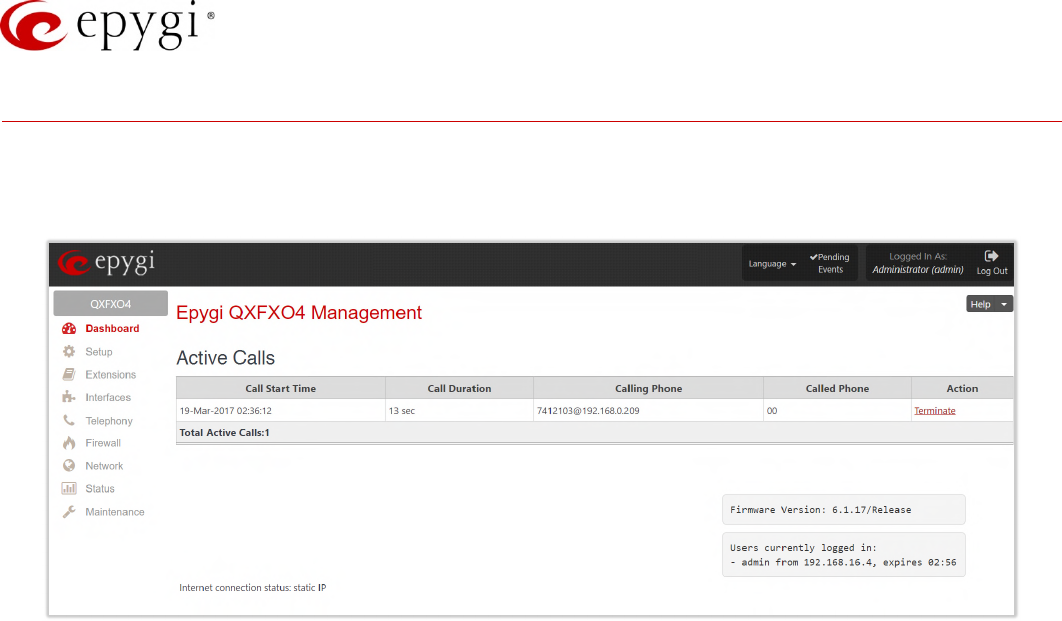Click Internet connection status text
The width and height of the screenshot is (1062, 621).
tap(253, 588)
